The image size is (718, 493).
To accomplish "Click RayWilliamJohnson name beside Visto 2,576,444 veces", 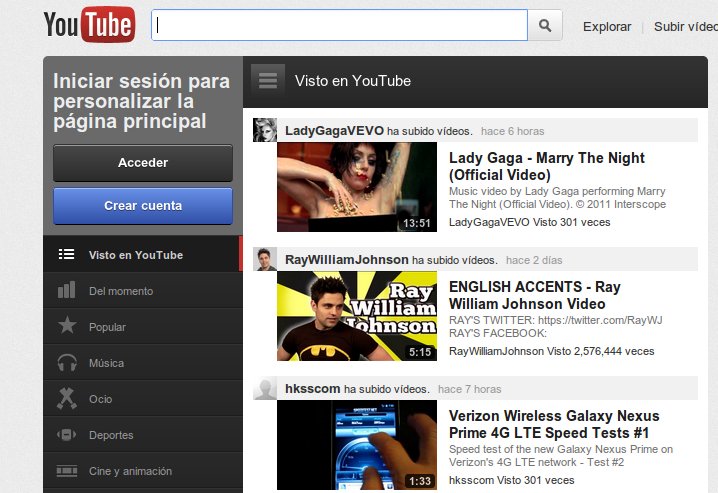I will 496,352.
